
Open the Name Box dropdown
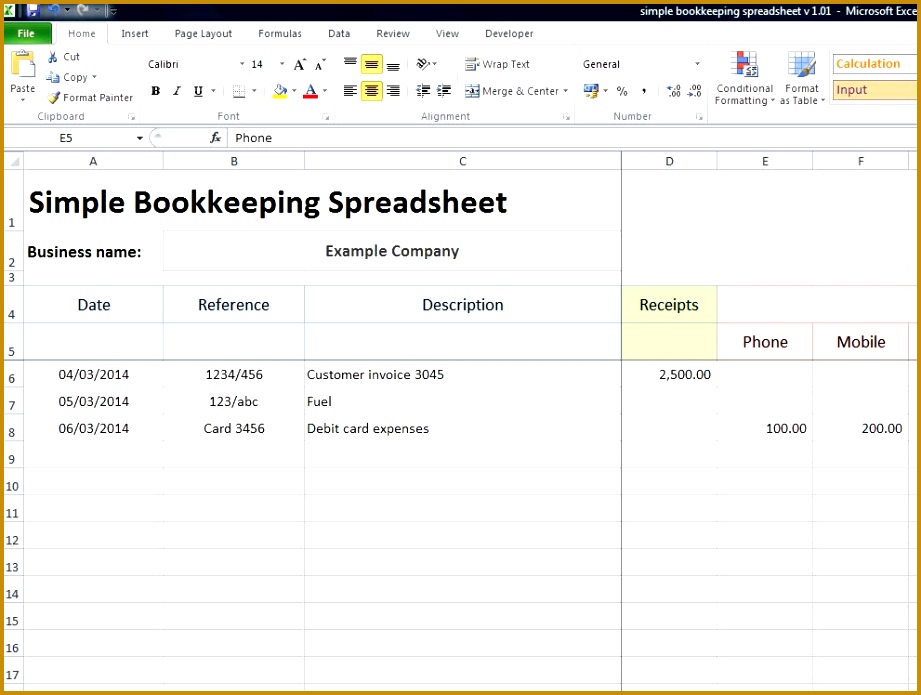pos(139,138)
